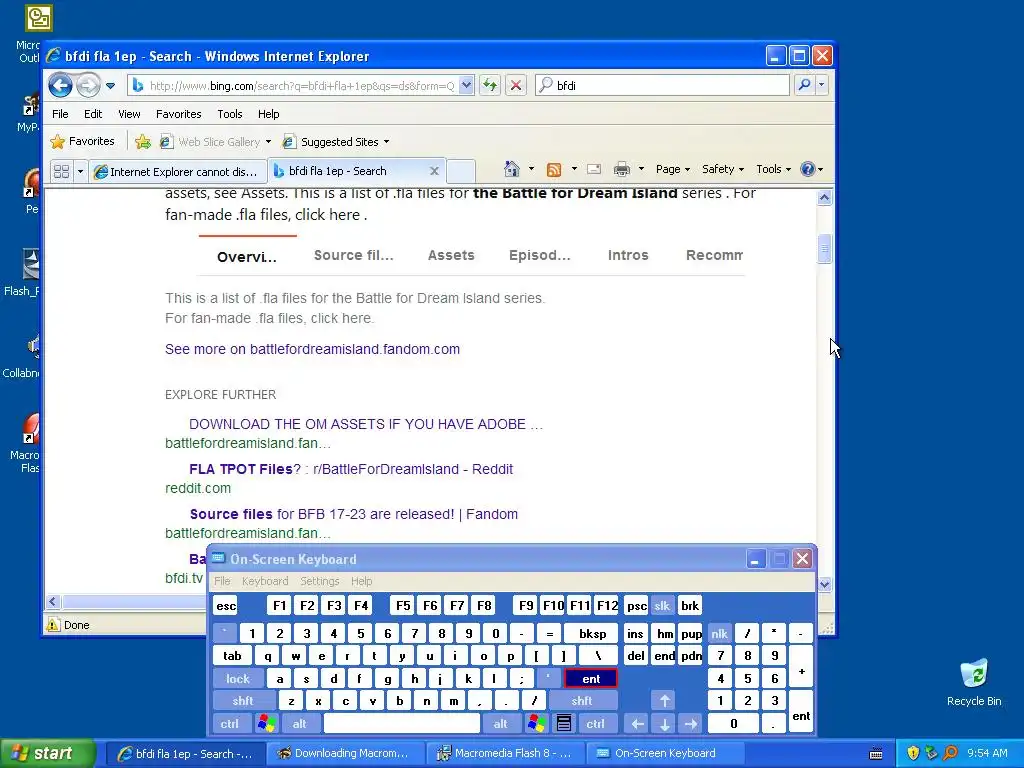Open the Page menu dropdown
Viewport: 1024px width, 768px height.
pyautogui.click(x=673, y=169)
